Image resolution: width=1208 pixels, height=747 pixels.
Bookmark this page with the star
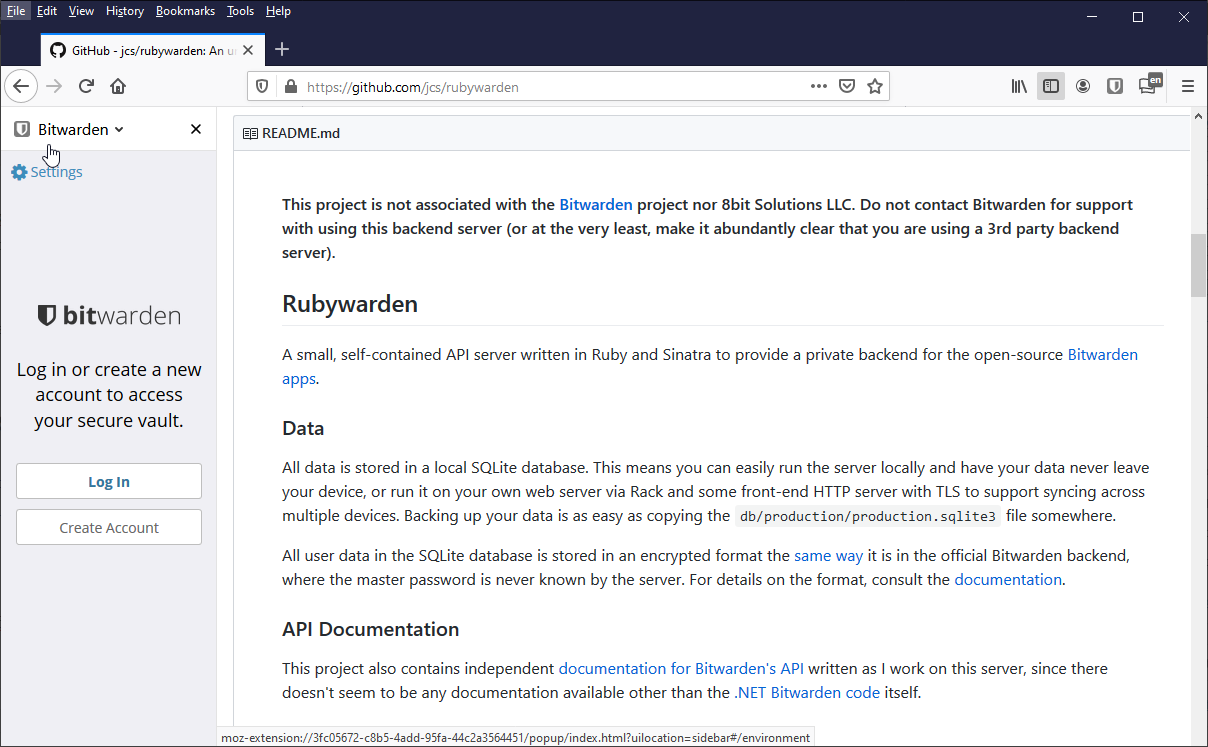tap(875, 86)
